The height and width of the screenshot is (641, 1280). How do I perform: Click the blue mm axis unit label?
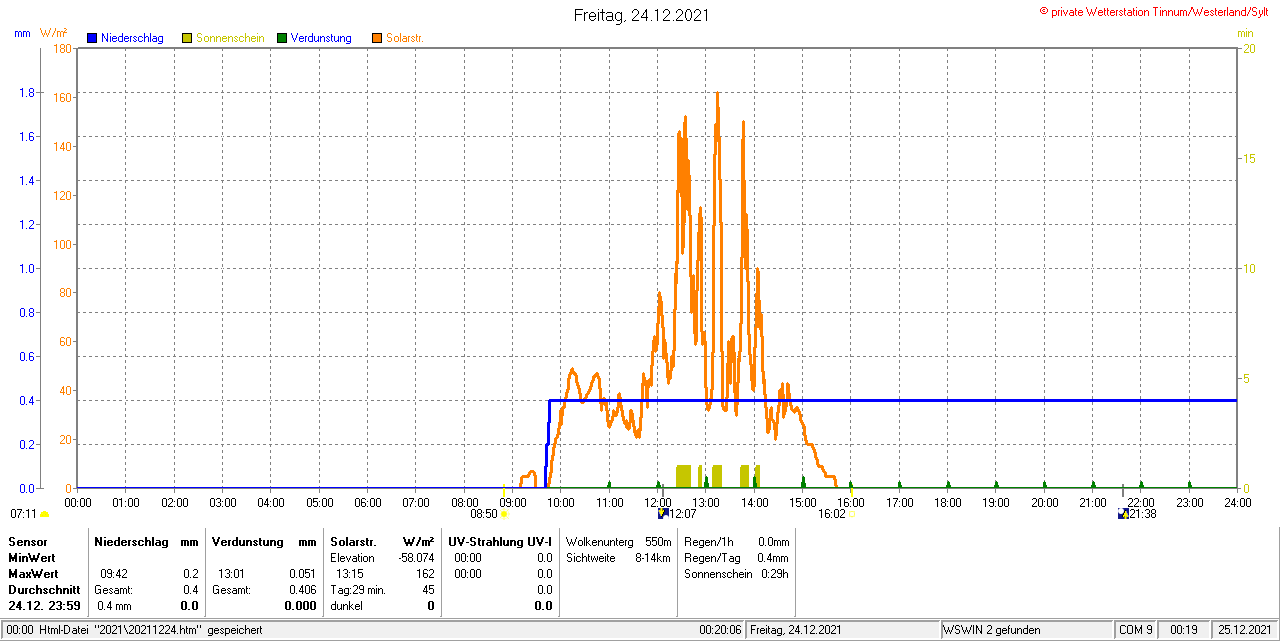(x=22, y=33)
